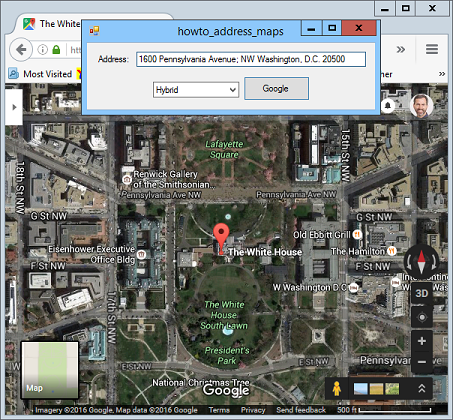Click the Lafayette Square label
This screenshot has height=420, width=453.
[x=224, y=149]
